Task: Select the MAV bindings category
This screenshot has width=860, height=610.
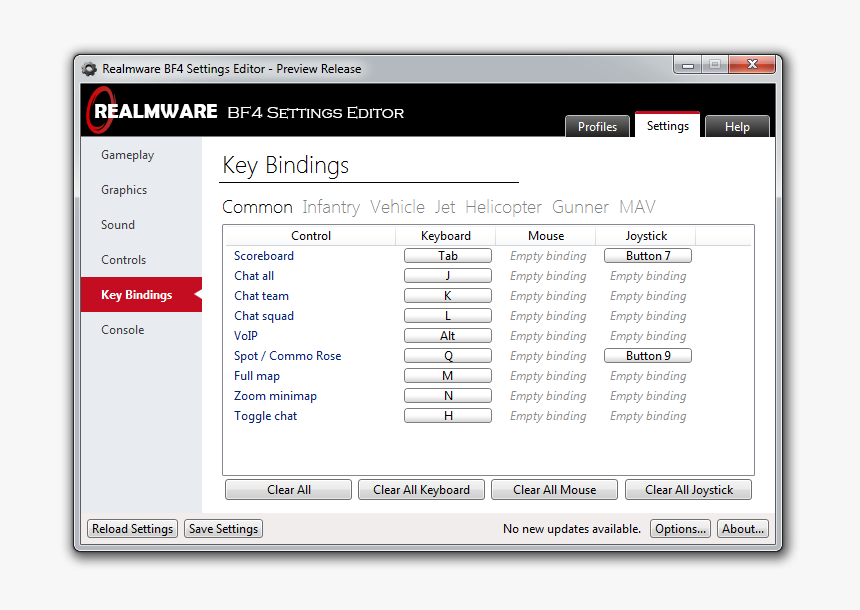Action: [x=637, y=207]
